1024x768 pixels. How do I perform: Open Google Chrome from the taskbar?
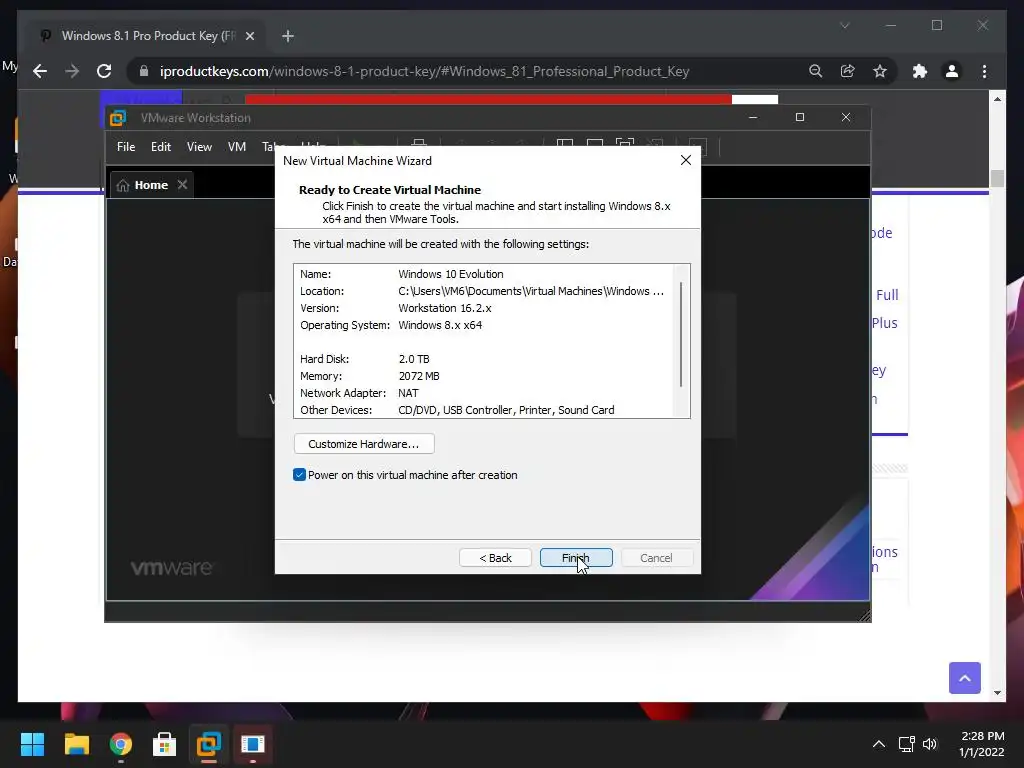tap(121, 744)
